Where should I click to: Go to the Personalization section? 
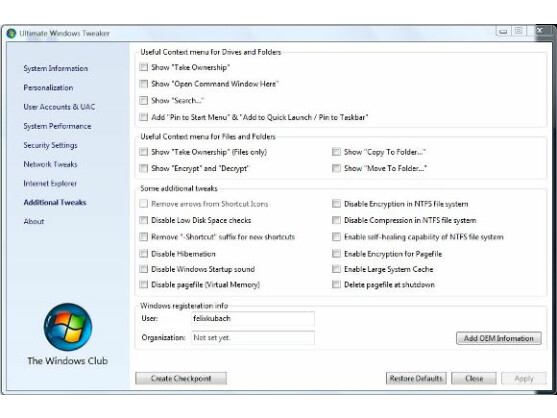click(x=48, y=87)
